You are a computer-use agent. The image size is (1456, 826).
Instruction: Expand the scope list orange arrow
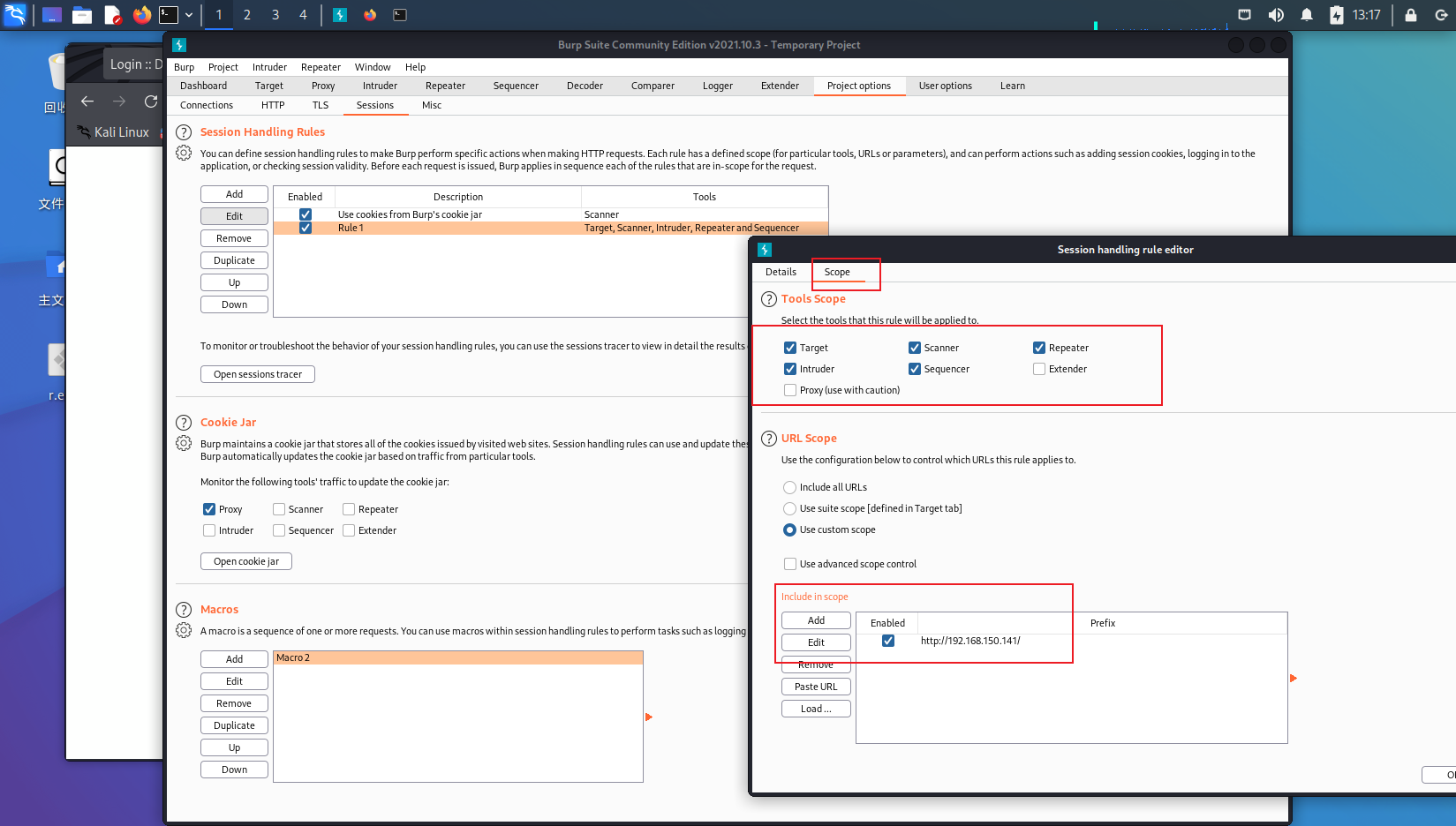[x=1294, y=678]
